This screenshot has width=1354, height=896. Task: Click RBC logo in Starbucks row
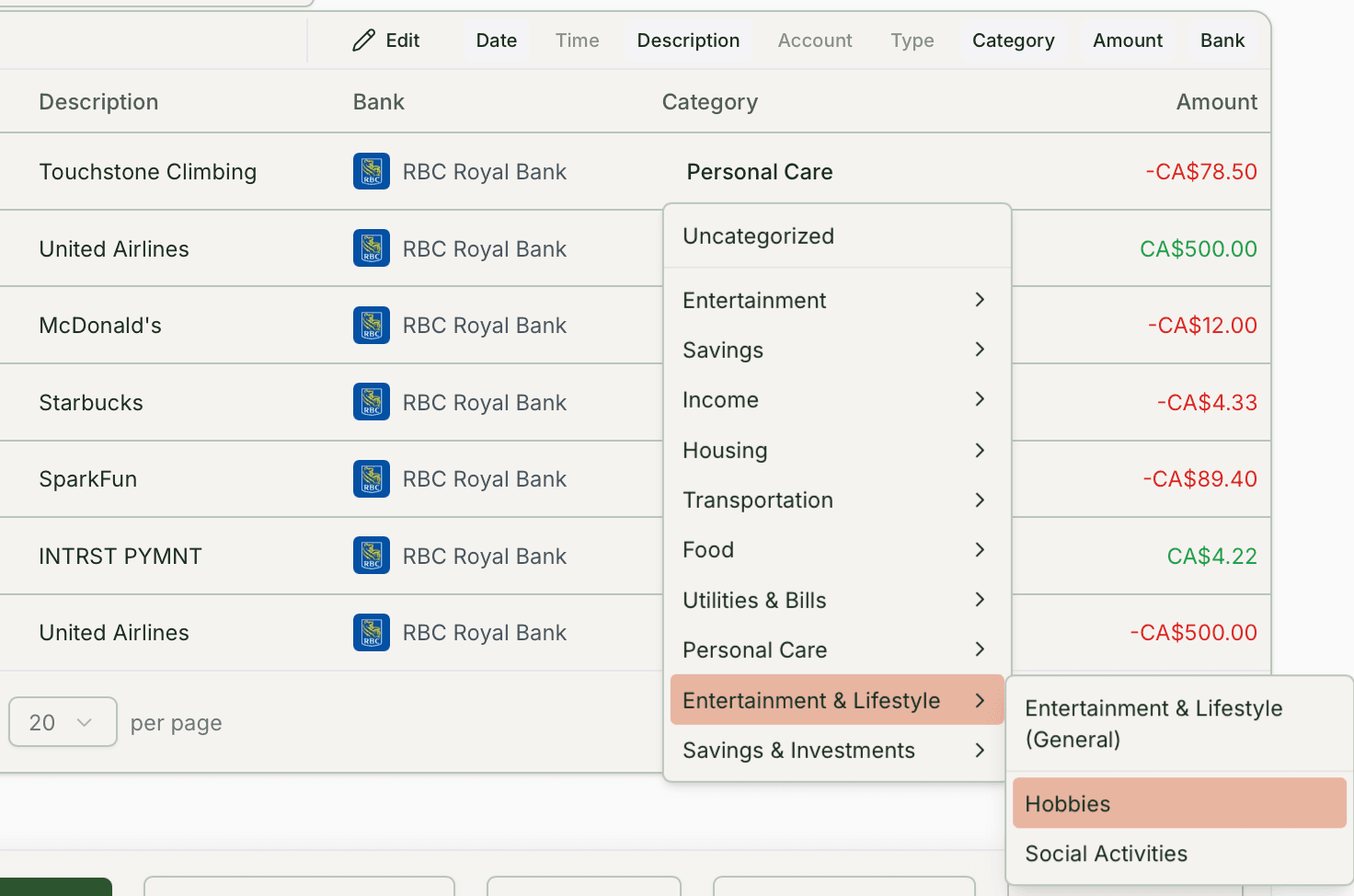point(372,402)
